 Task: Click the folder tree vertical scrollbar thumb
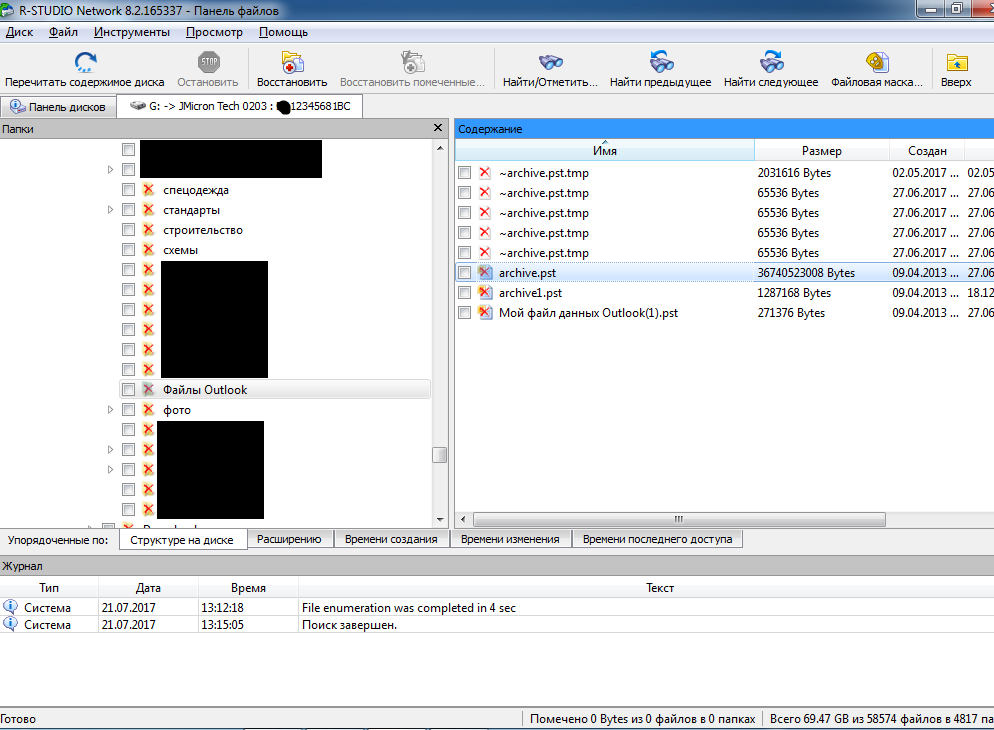439,455
